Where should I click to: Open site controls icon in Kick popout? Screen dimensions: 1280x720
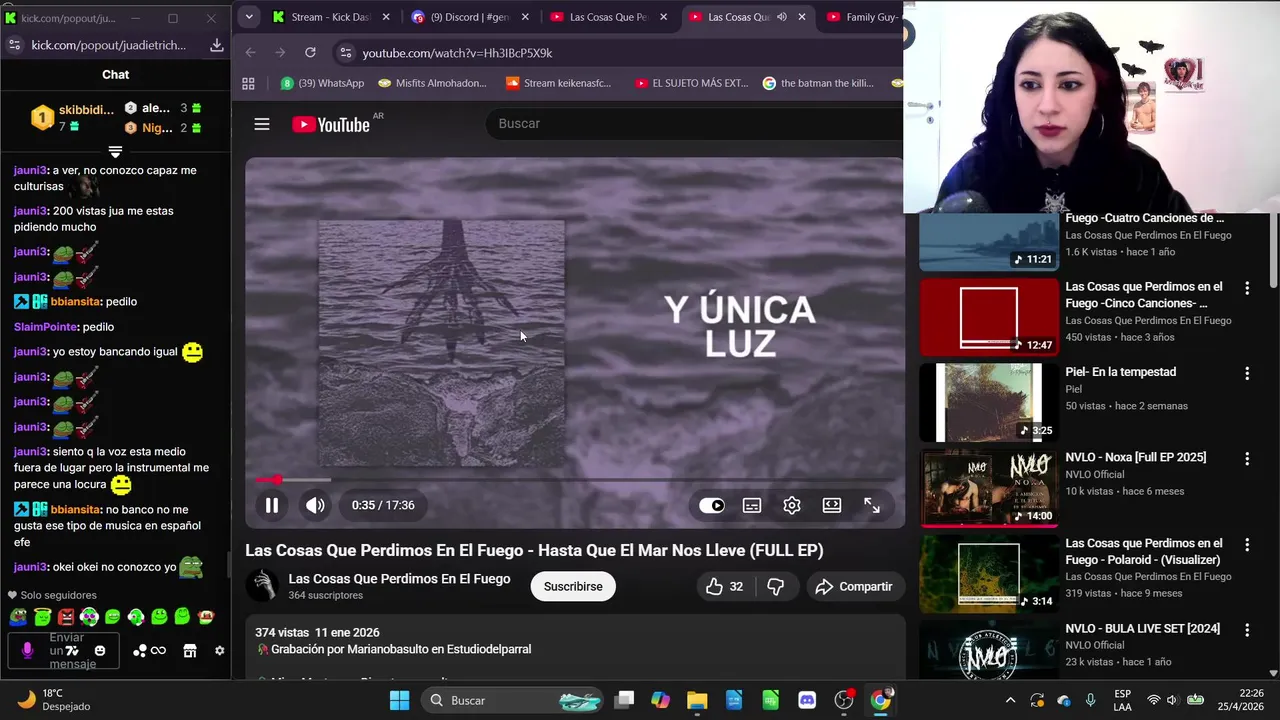pos(14,45)
